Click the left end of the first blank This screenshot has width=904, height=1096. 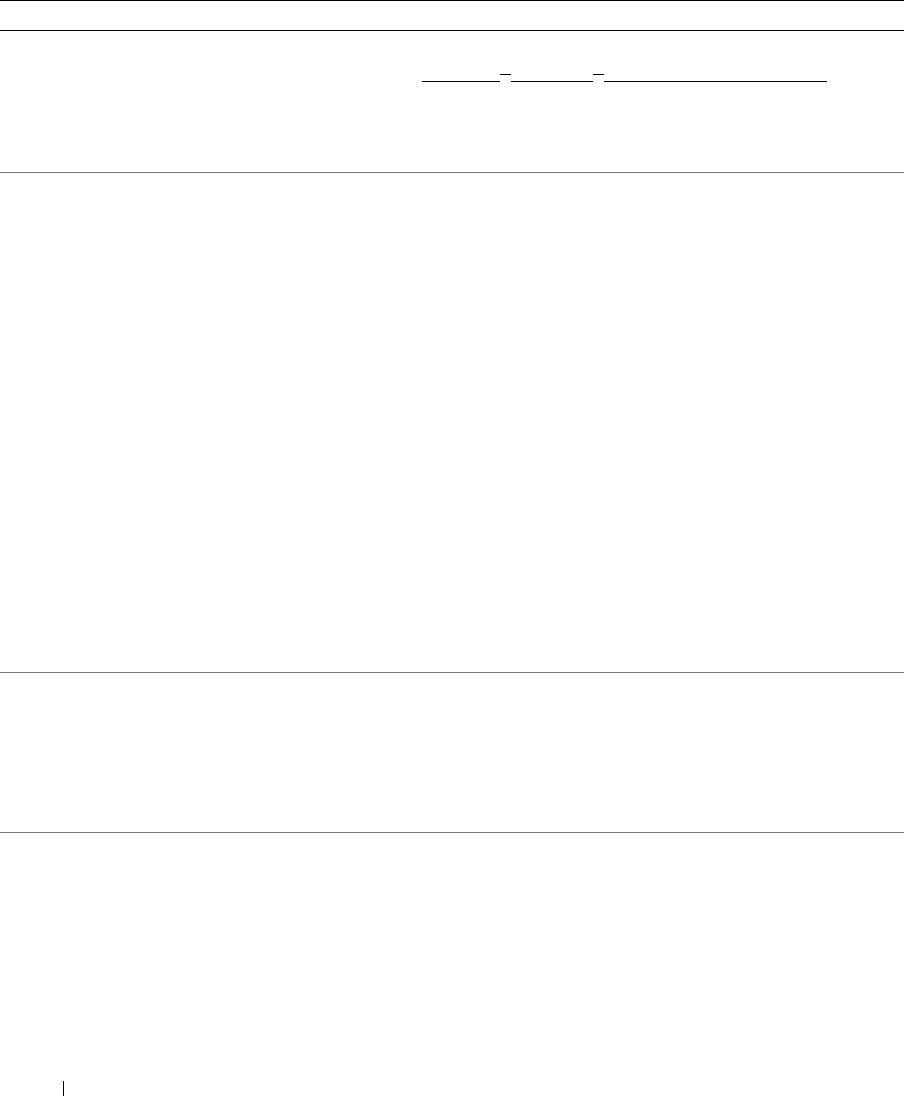click(x=424, y=79)
